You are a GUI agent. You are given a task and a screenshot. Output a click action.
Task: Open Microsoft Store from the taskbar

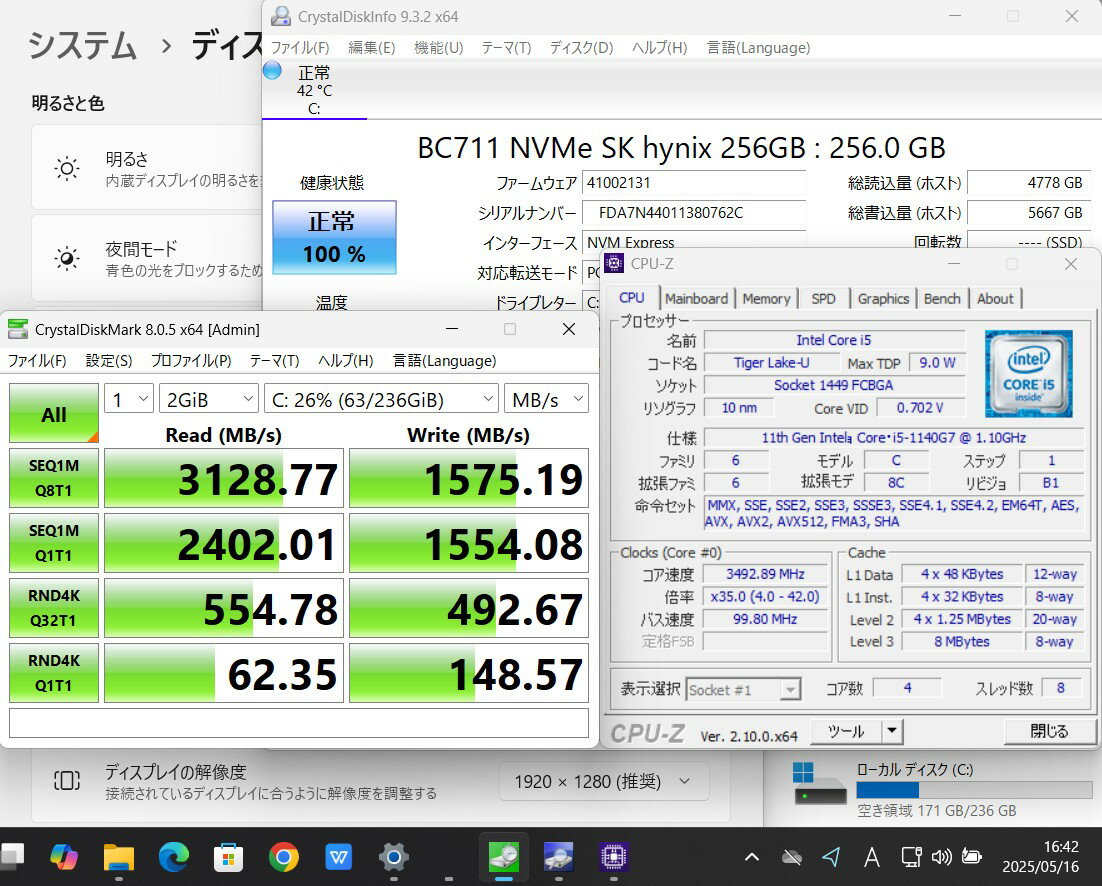(229, 856)
